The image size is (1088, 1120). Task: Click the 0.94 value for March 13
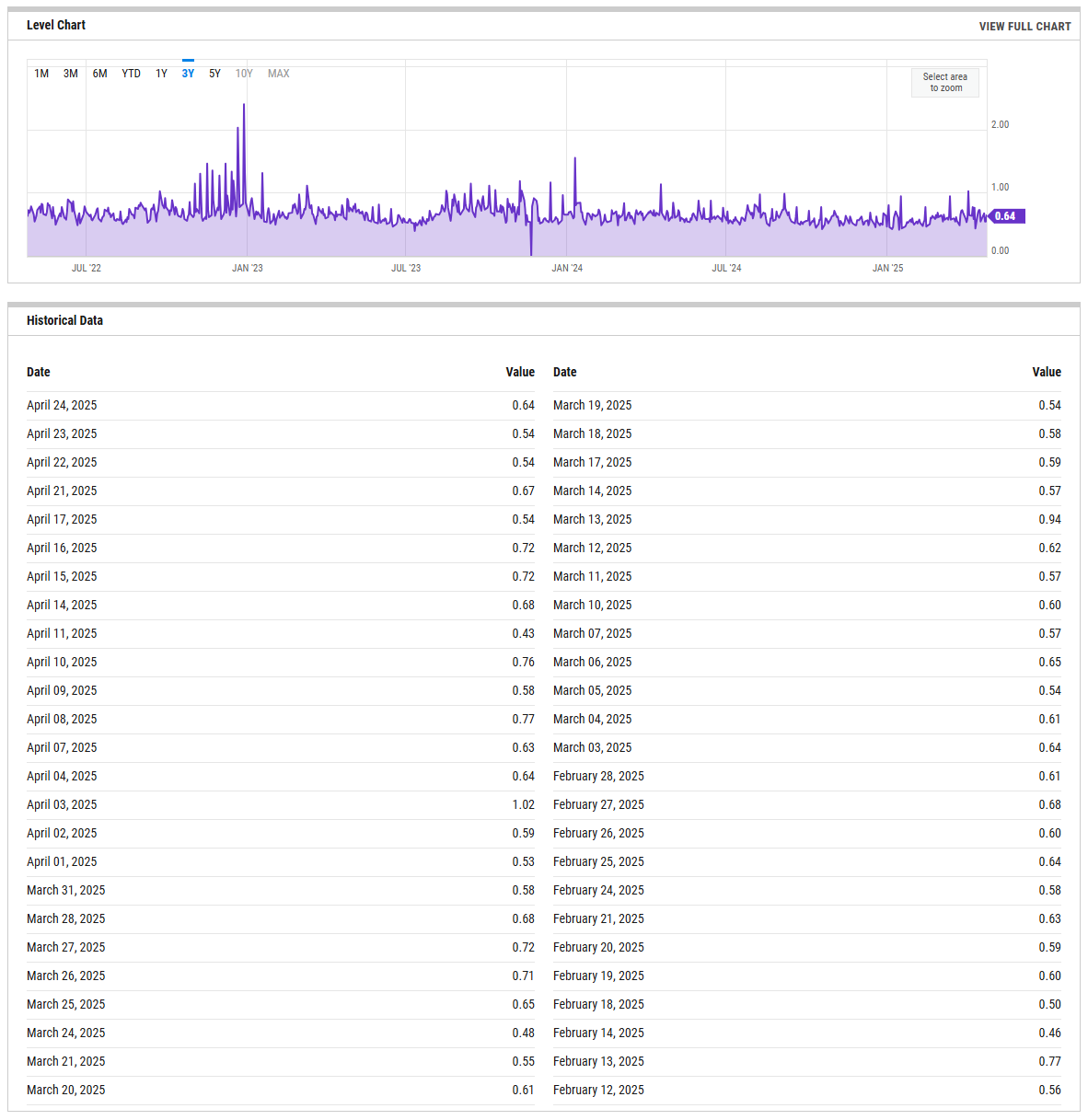coord(1050,519)
